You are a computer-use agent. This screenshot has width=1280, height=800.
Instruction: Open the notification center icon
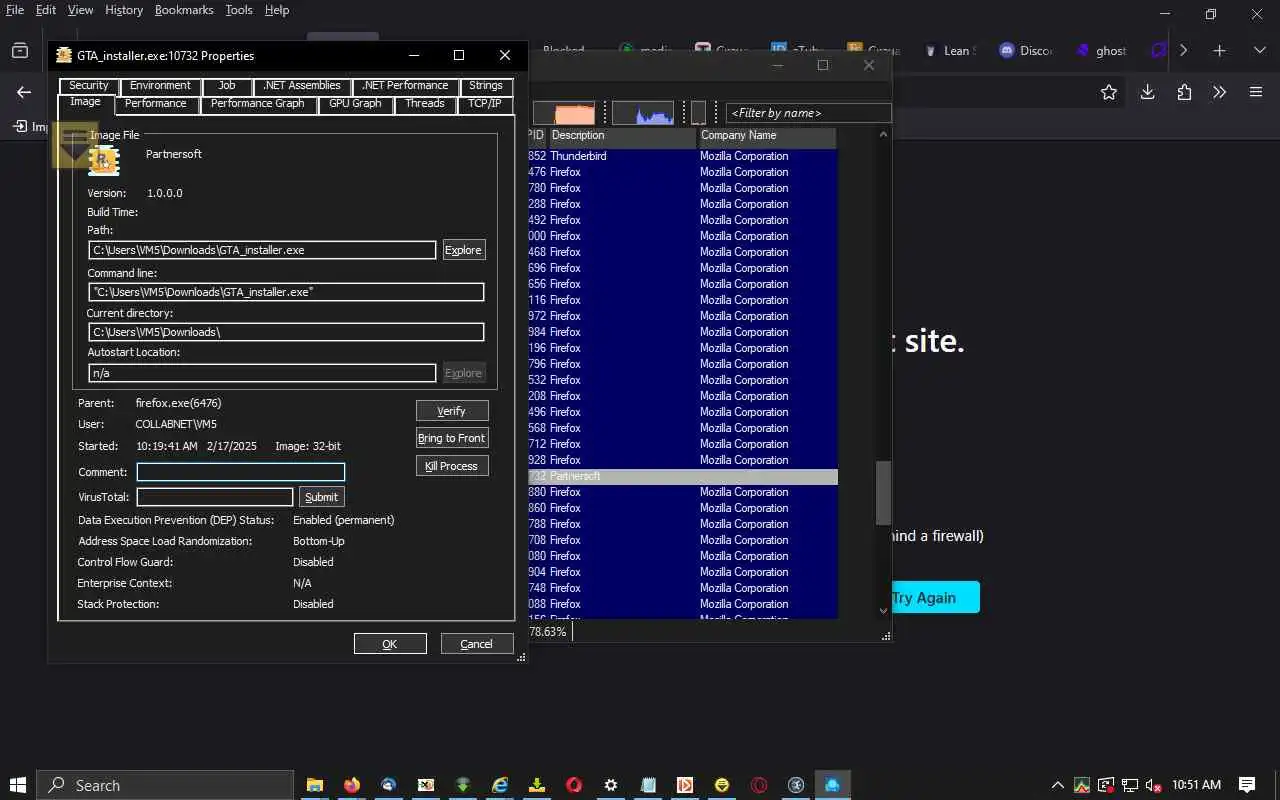pyautogui.click(x=1247, y=785)
